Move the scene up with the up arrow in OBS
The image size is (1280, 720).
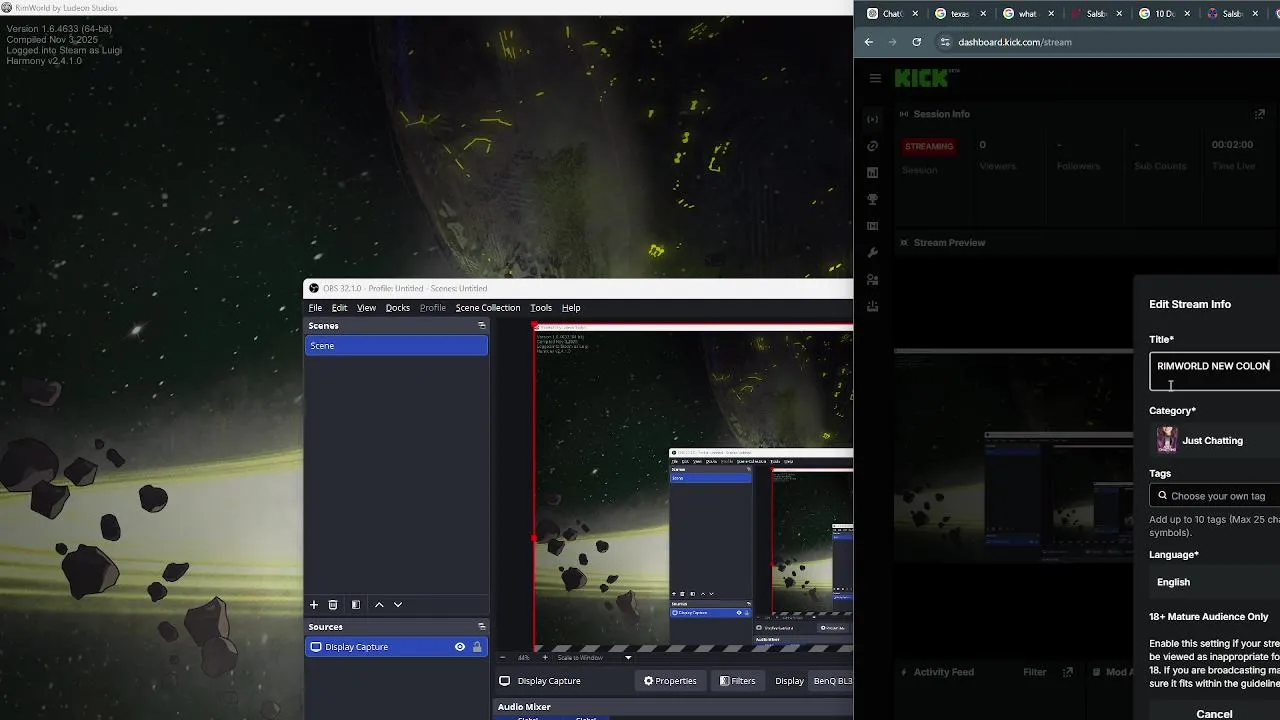pos(379,605)
